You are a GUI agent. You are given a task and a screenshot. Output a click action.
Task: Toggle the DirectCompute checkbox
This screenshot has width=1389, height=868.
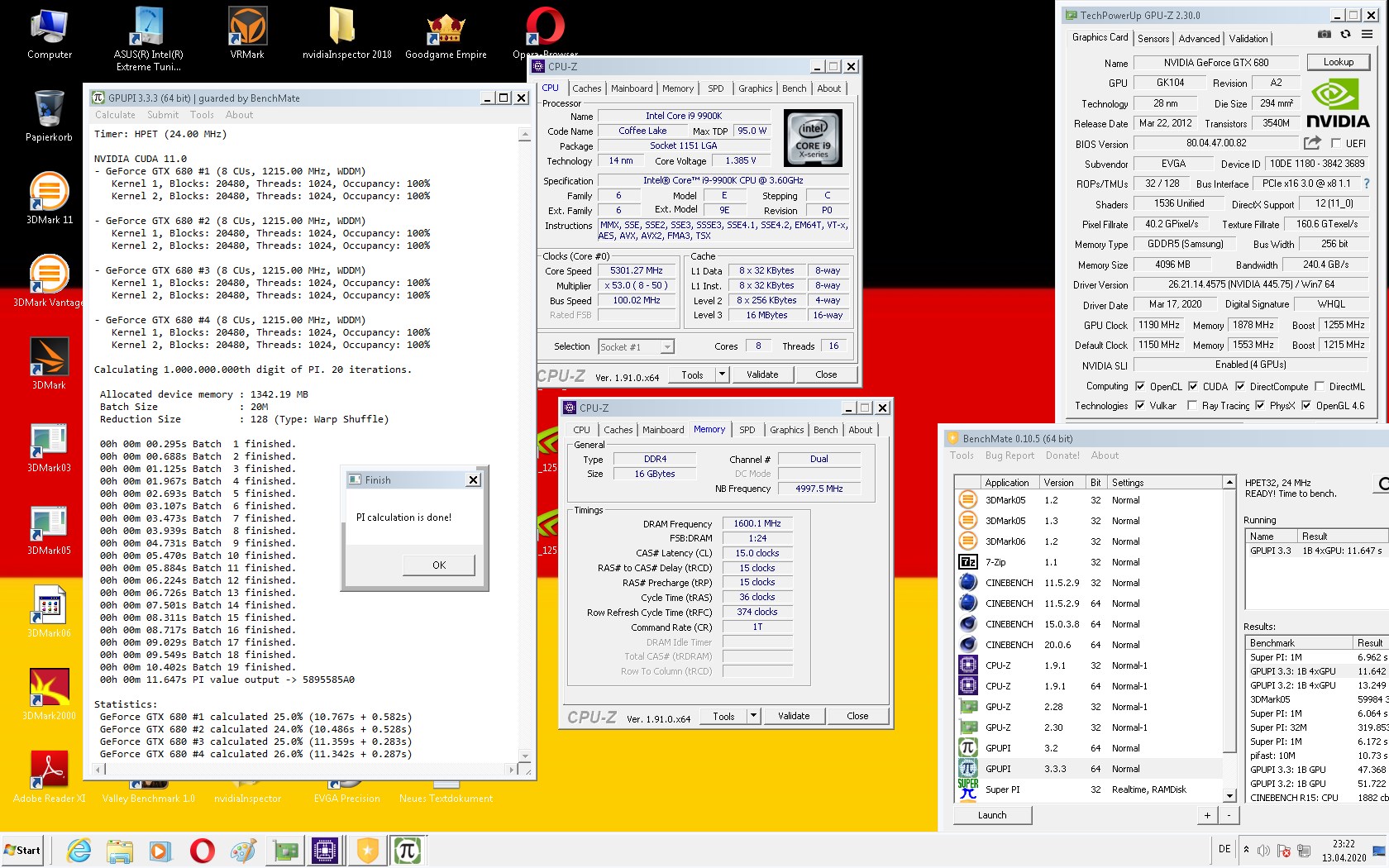(1240, 386)
